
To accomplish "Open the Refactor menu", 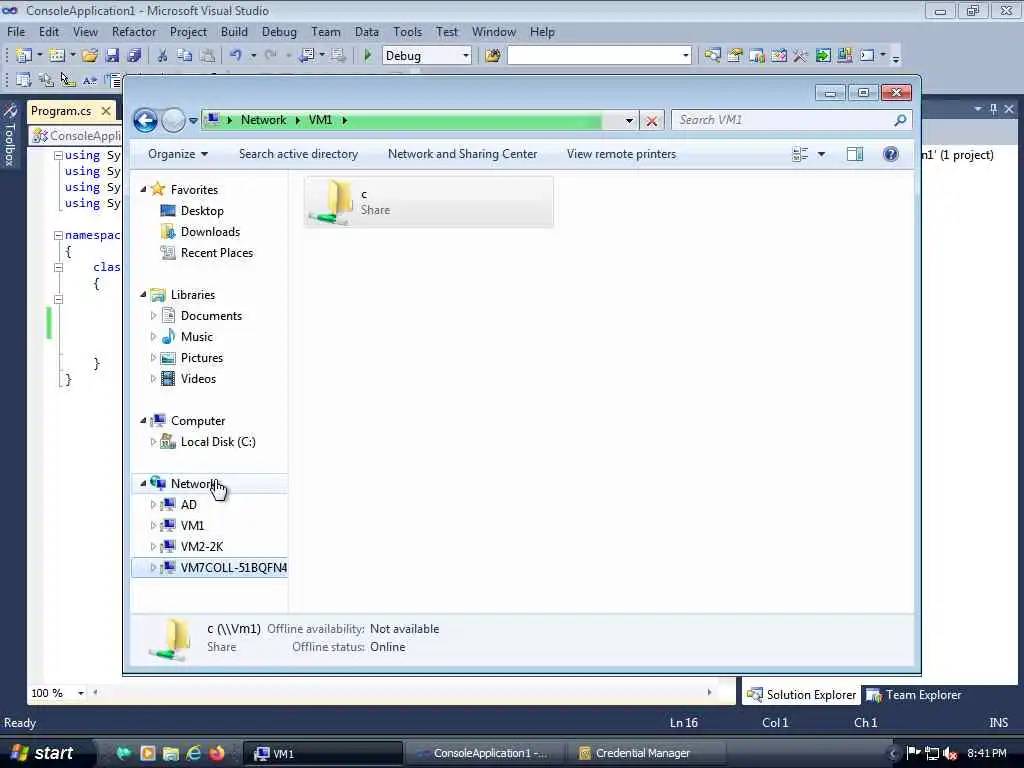I will (134, 32).
